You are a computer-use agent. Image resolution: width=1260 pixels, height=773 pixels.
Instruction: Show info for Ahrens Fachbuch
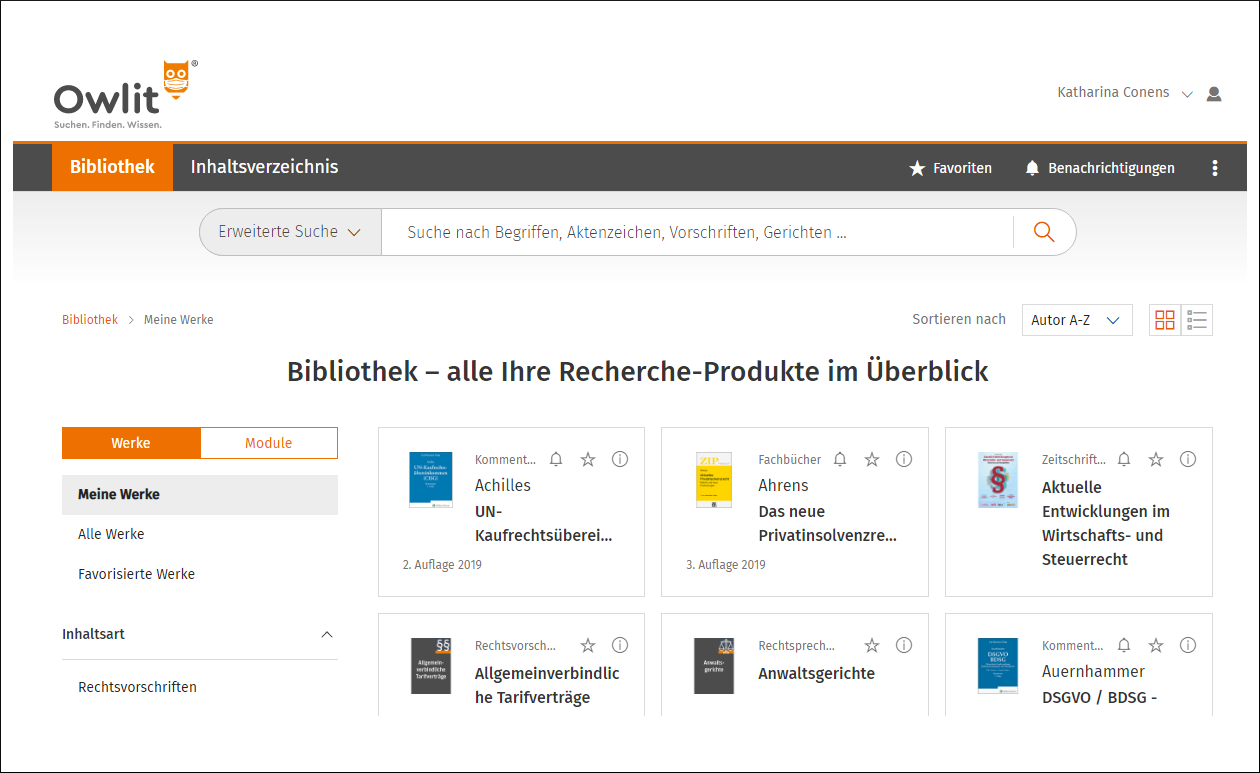point(904,459)
